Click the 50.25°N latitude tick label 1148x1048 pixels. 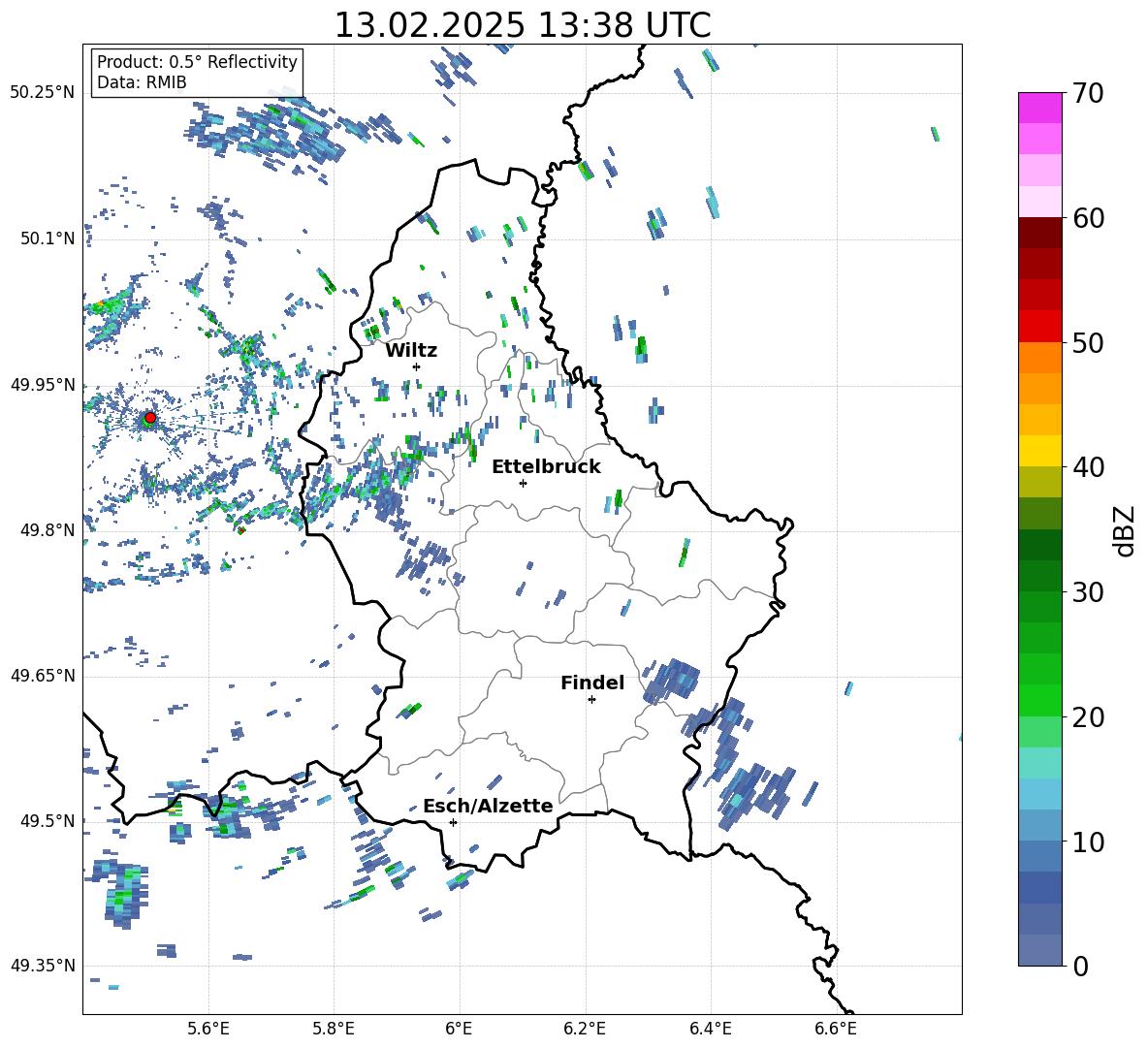[43, 93]
